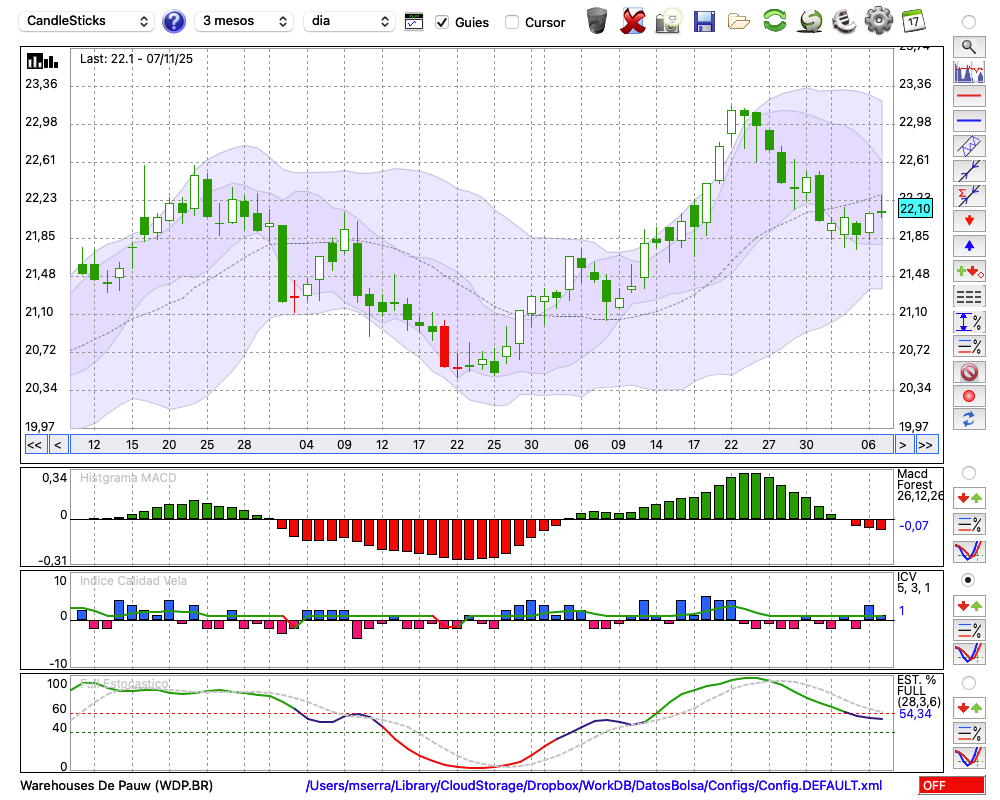Select the blue horizontal line tool
Image resolution: width=1000 pixels, height=800 pixels.
tap(968, 121)
